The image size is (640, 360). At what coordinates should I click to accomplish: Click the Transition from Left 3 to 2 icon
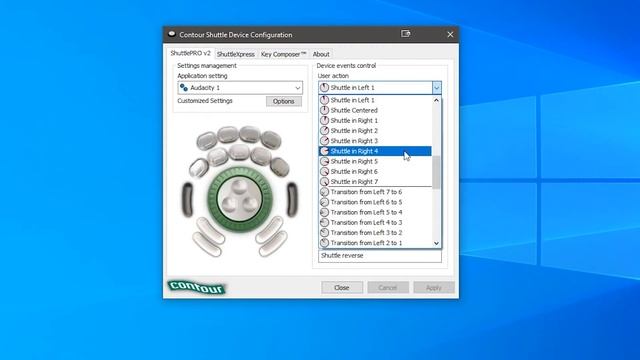click(324, 233)
